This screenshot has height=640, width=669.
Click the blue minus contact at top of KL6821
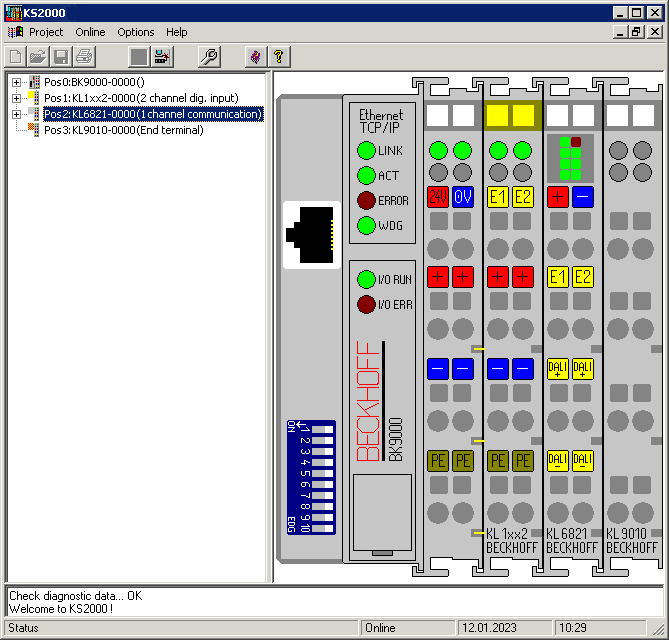(x=583, y=197)
